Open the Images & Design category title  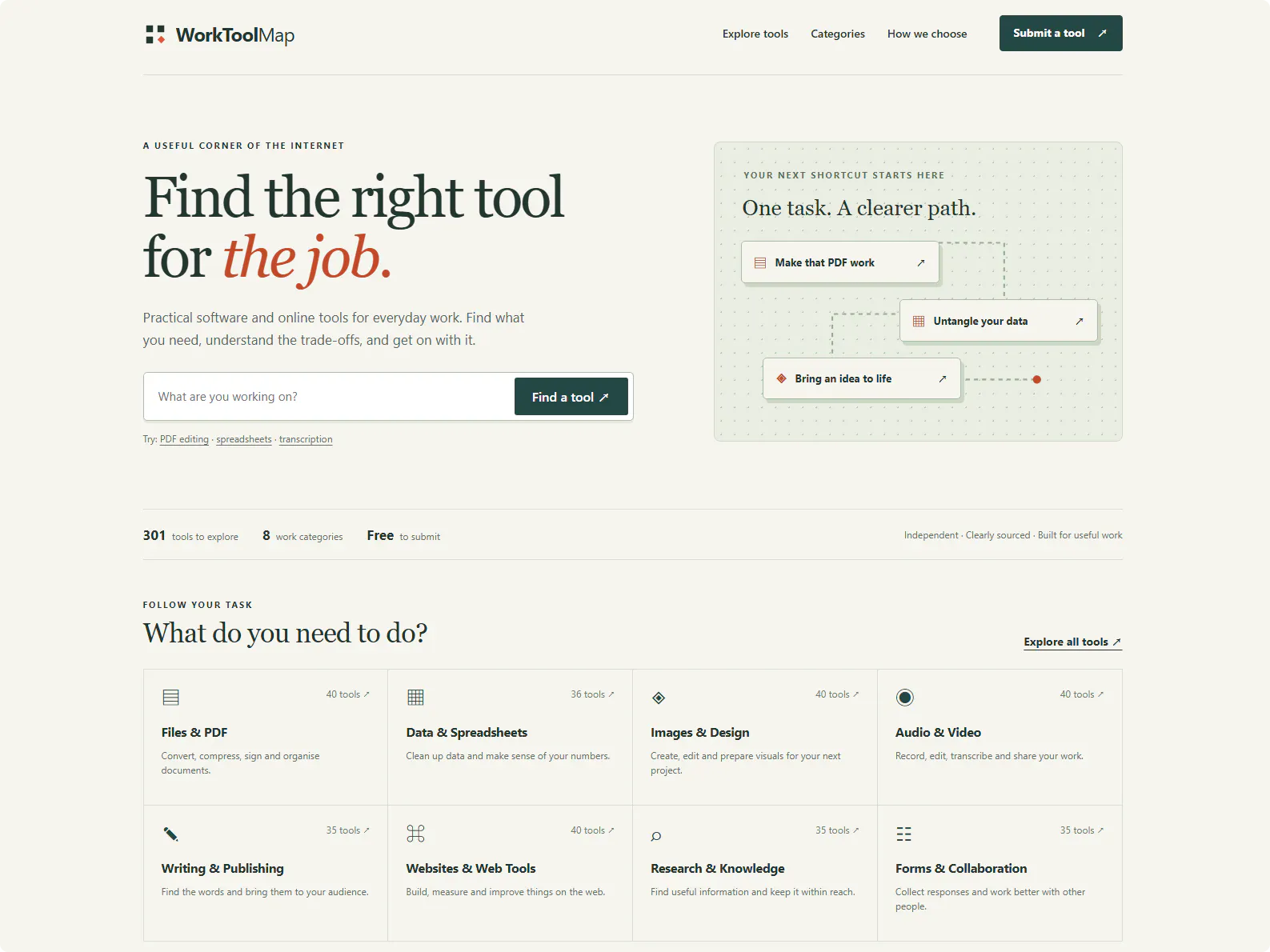pyautogui.click(x=700, y=732)
